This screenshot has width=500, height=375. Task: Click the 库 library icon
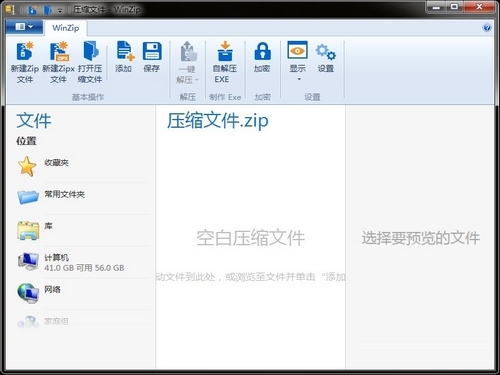(28, 230)
